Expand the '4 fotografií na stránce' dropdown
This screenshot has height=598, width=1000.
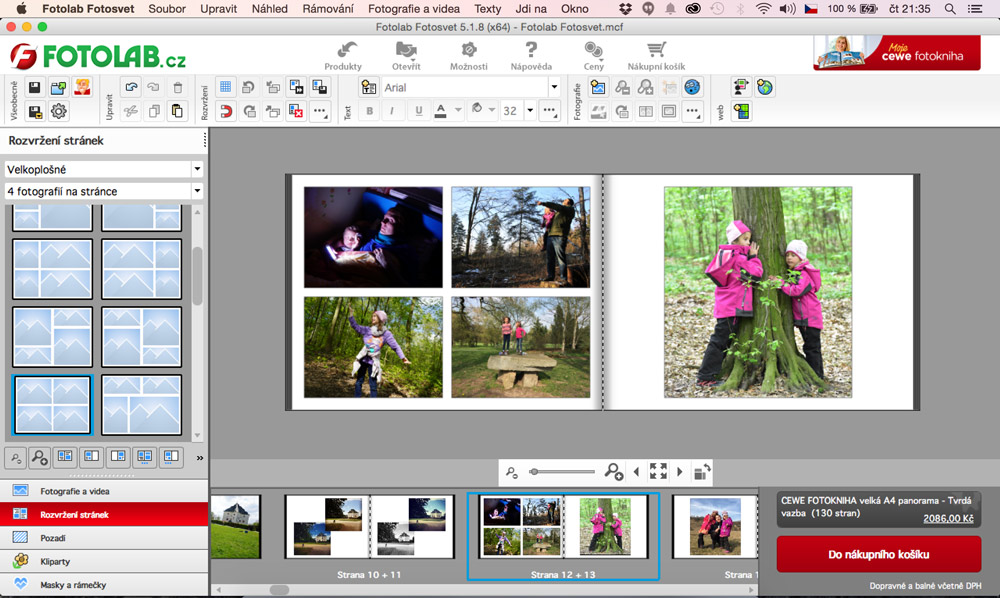tap(104, 191)
